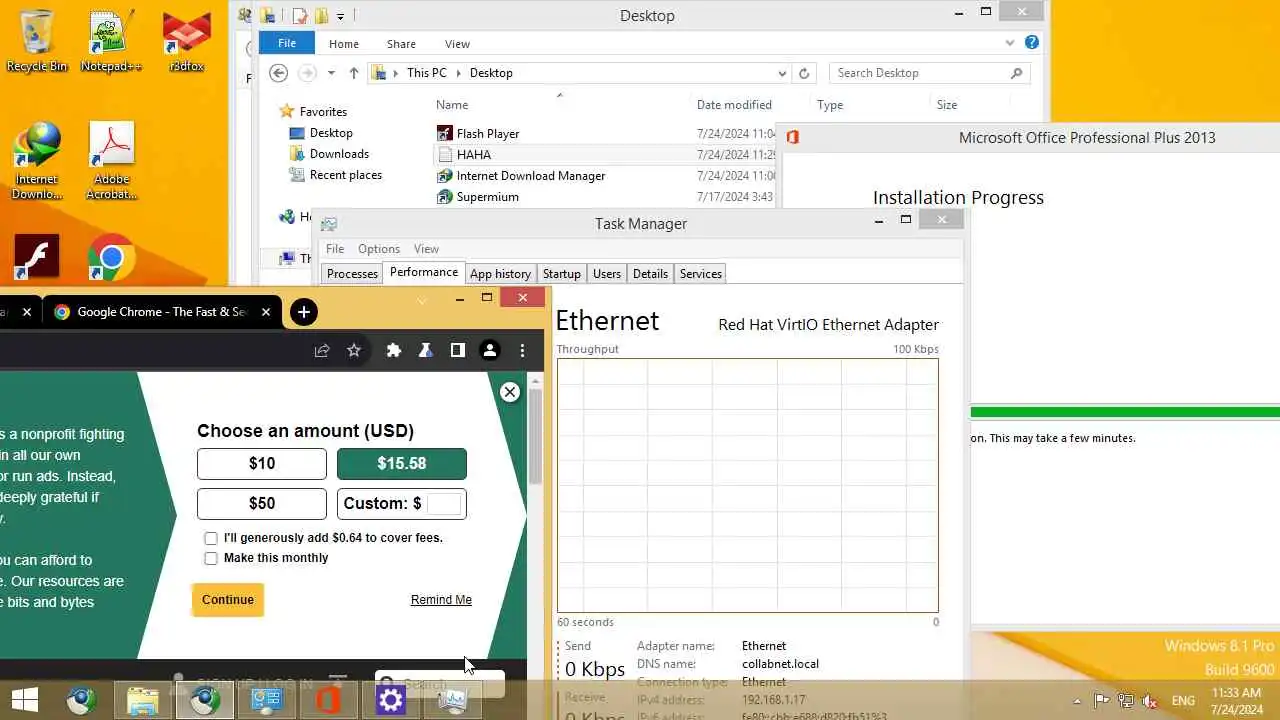Click New folder in the quick access toolbar

(x=322, y=15)
